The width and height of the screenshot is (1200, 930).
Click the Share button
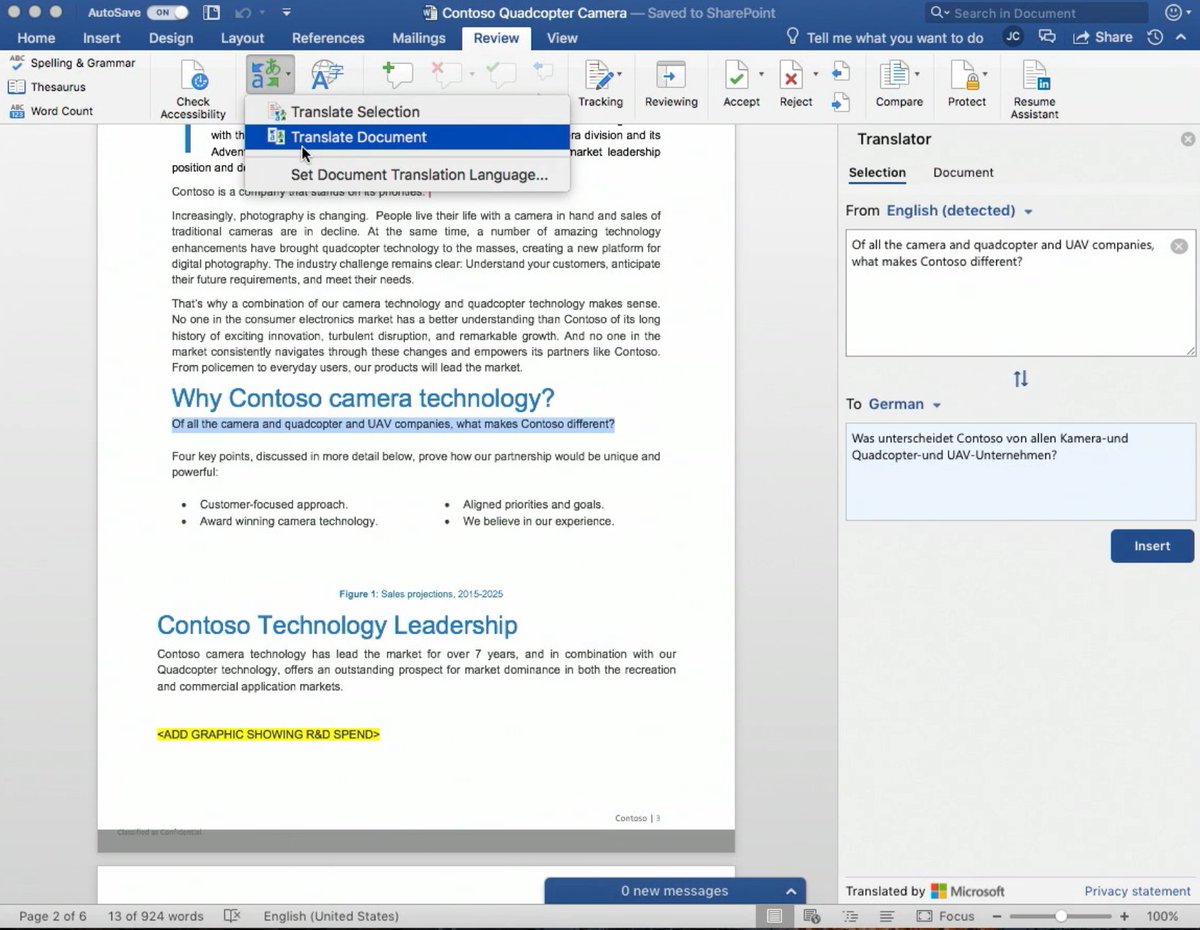pyautogui.click(x=1102, y=37)
